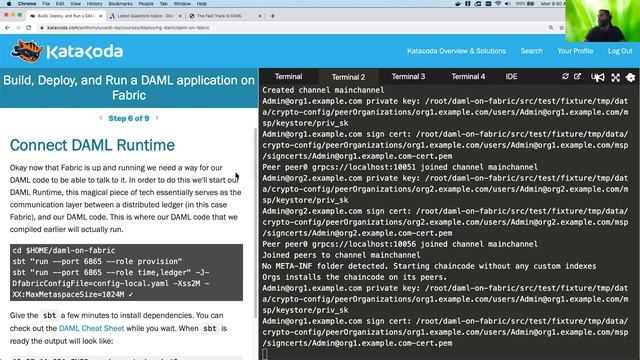640x360 pixels.
Task: Close The Fast Track to DAML tab
Action: 260,16
